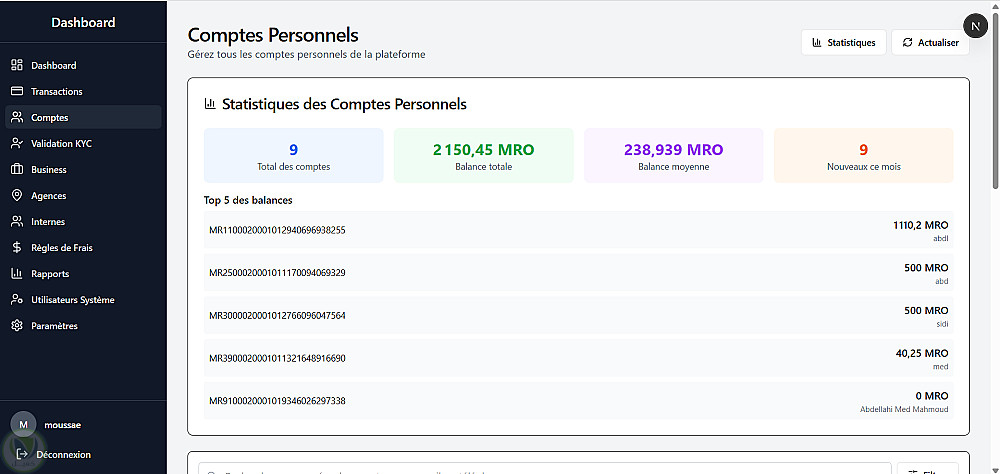View the Rapports section
Screen dimensions: 1000x474
(x=83, y=274)
